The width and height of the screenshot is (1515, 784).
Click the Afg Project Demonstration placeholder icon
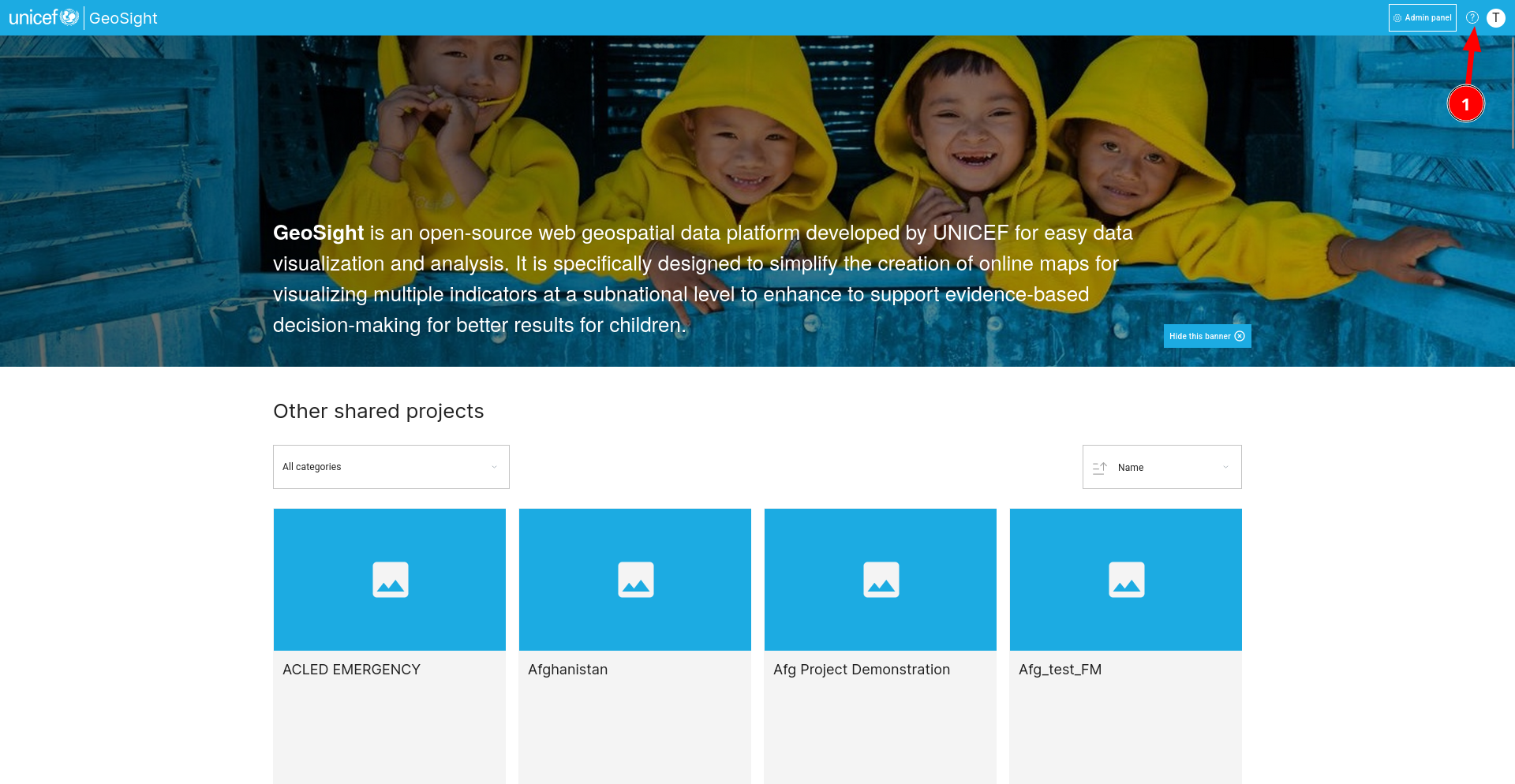[x=881, y=580]
